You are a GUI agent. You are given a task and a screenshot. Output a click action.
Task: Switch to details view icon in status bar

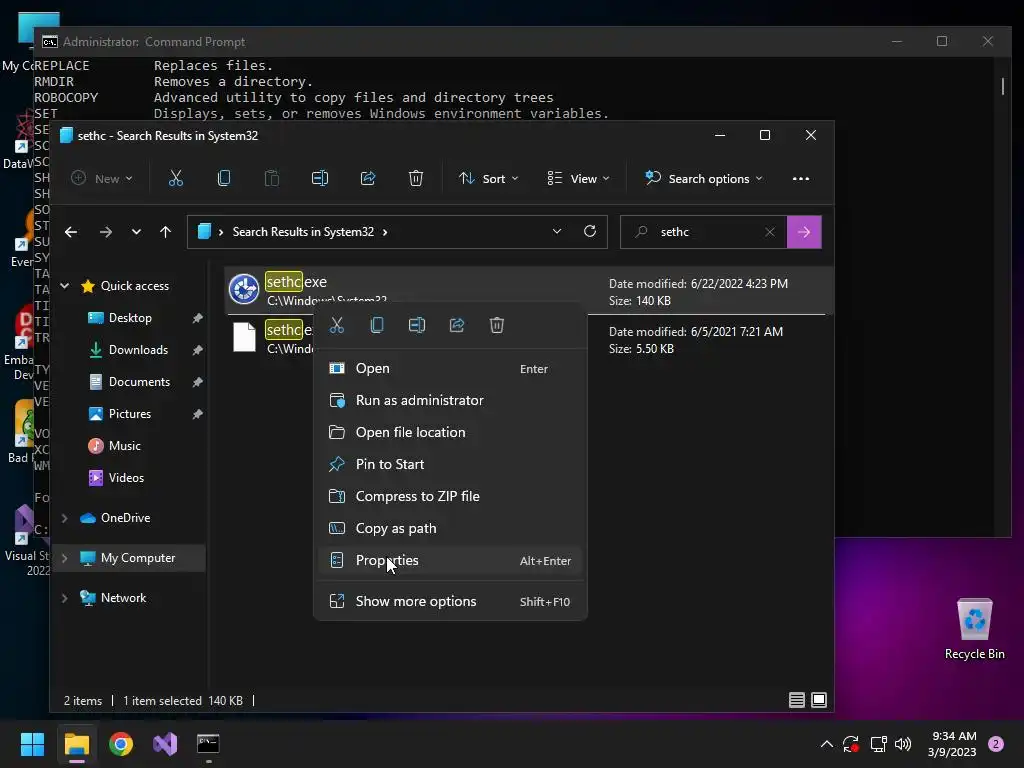797,700
